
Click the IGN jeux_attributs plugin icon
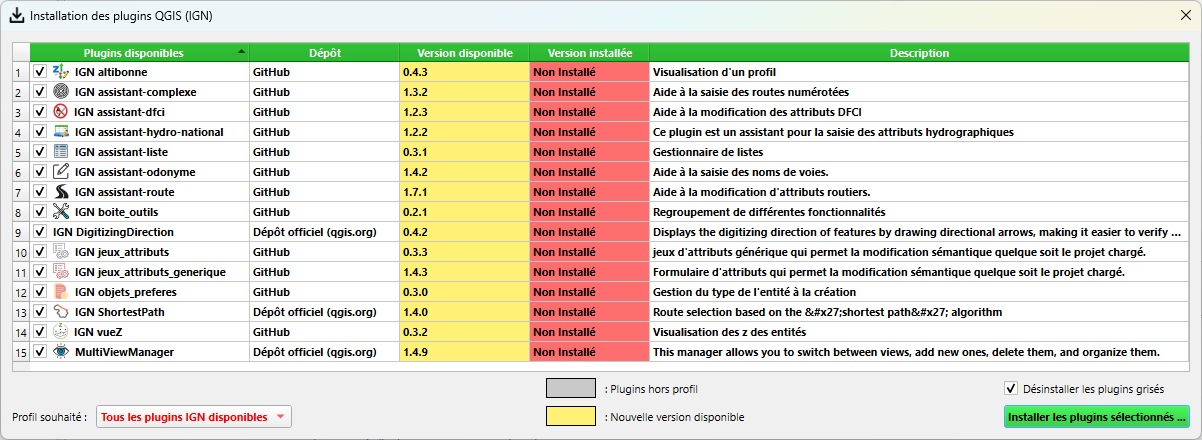[x=61, y=251]
